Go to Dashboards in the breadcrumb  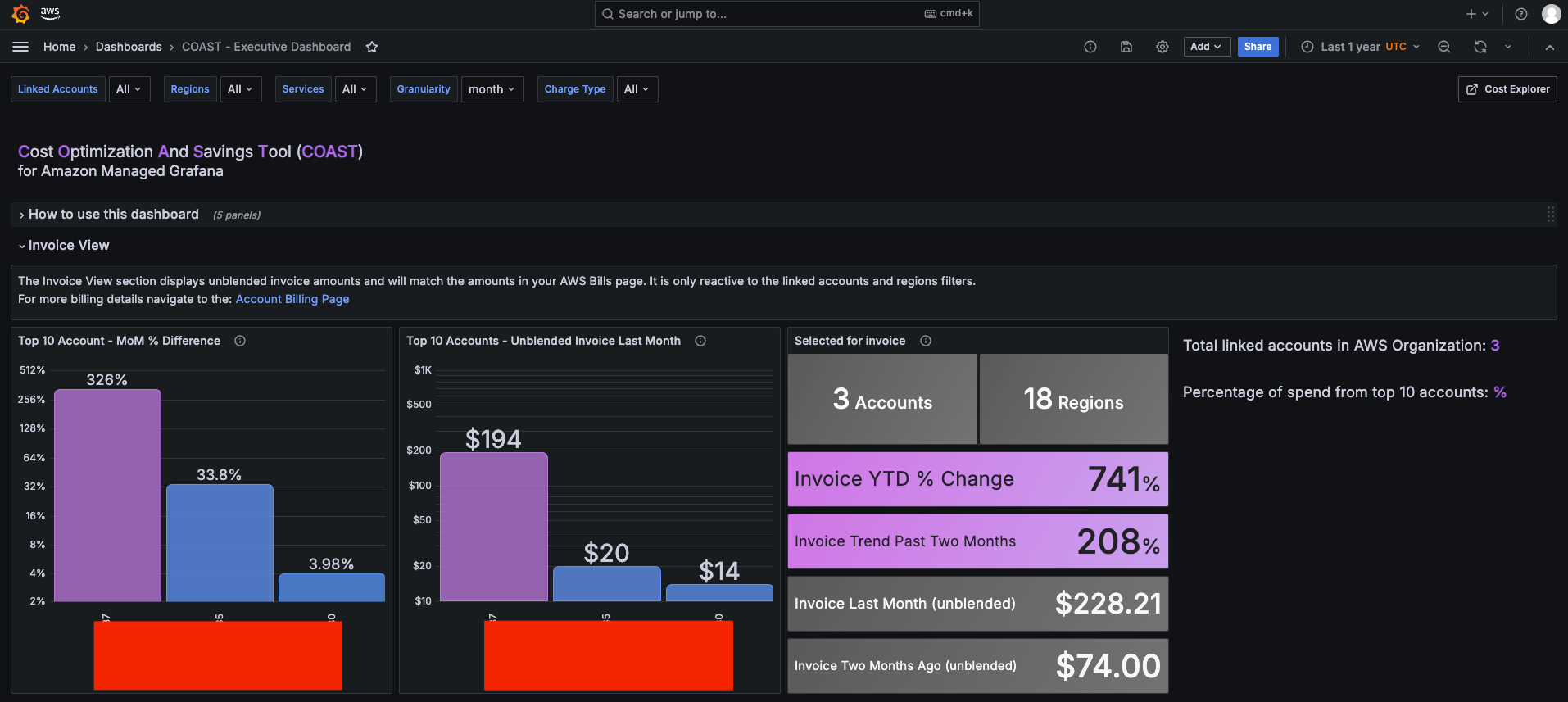coord(129,47)
